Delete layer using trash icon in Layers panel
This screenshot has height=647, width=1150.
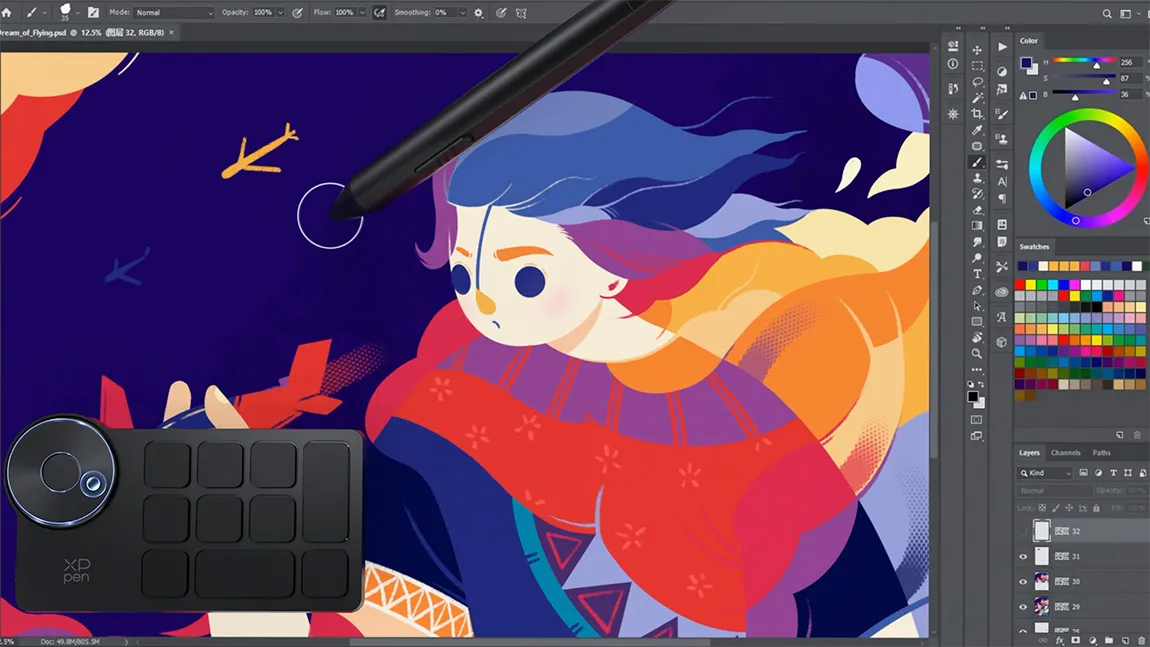click(1142, 640)
